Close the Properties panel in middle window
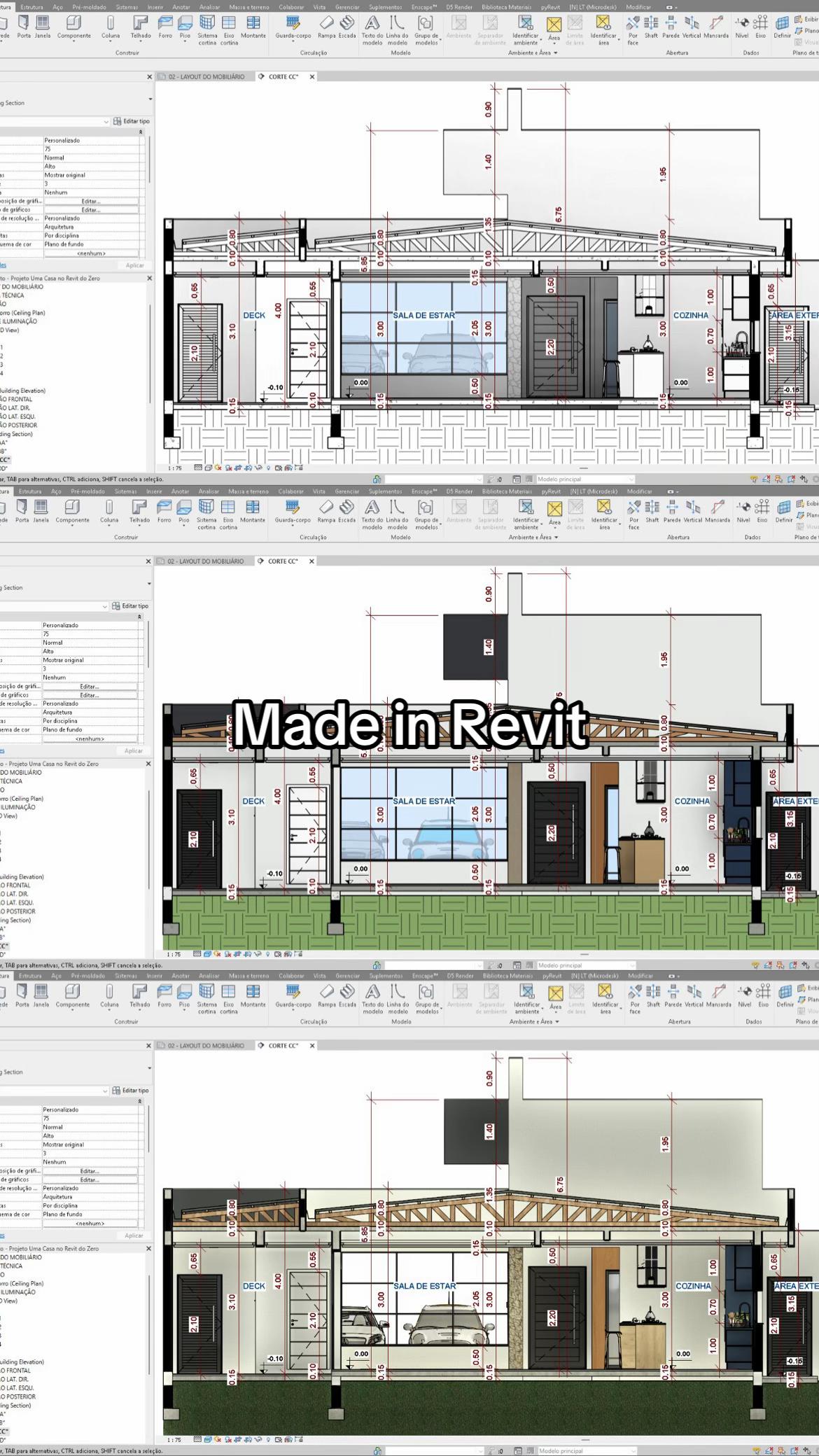The image size is (819, 1456). click(148, 561)
